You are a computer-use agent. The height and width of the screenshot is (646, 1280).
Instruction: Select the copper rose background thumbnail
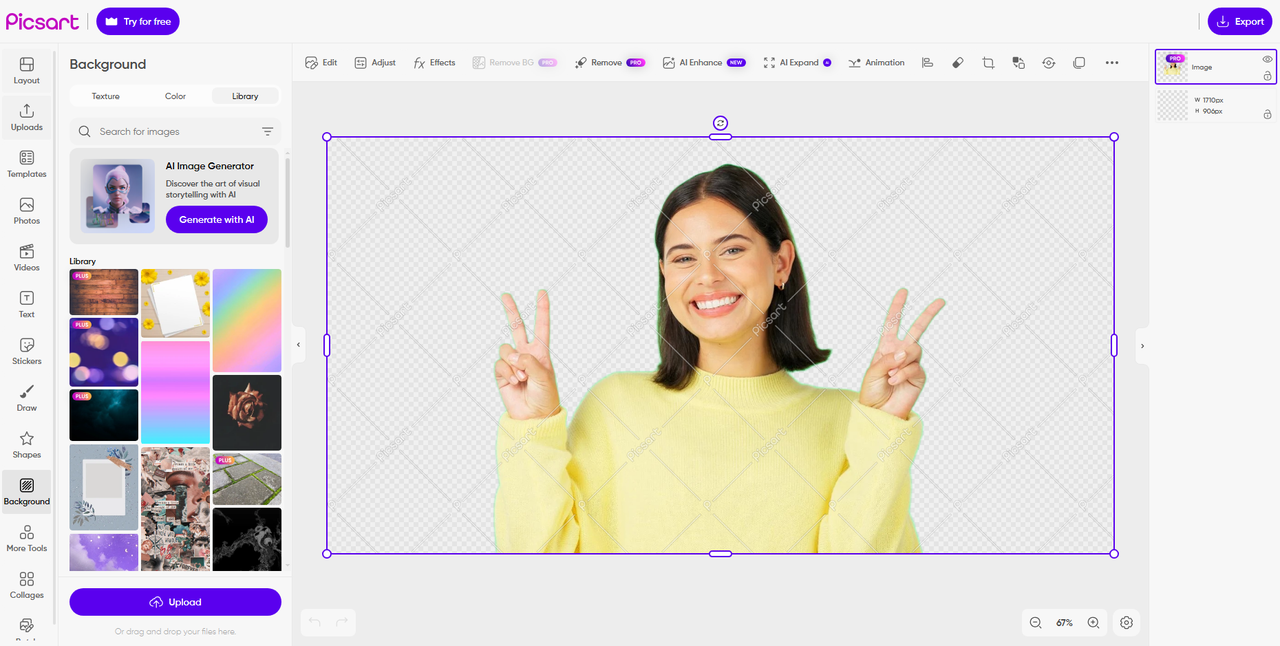point(247,413)
